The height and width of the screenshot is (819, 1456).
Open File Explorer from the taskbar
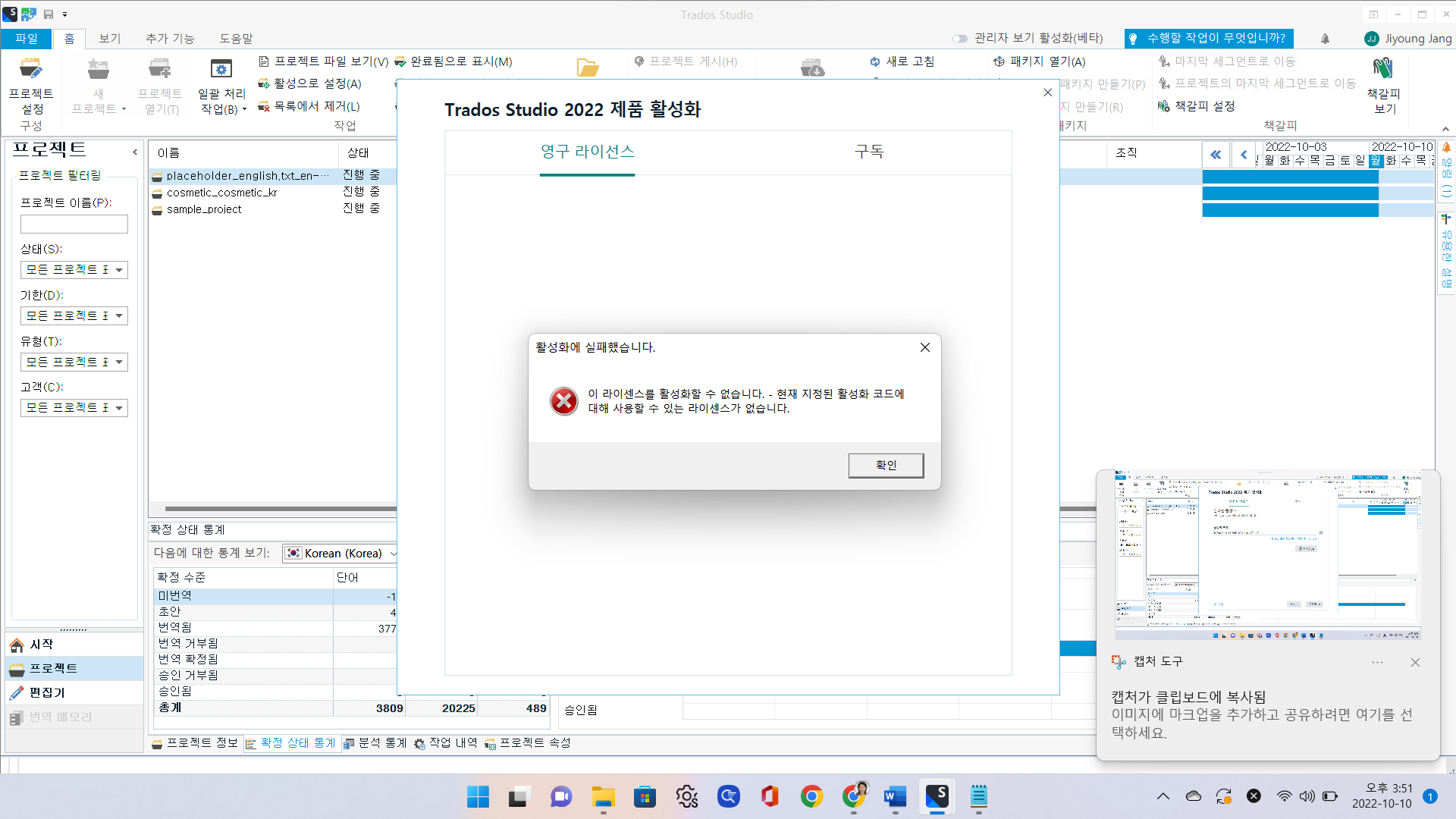click(603, 797)
